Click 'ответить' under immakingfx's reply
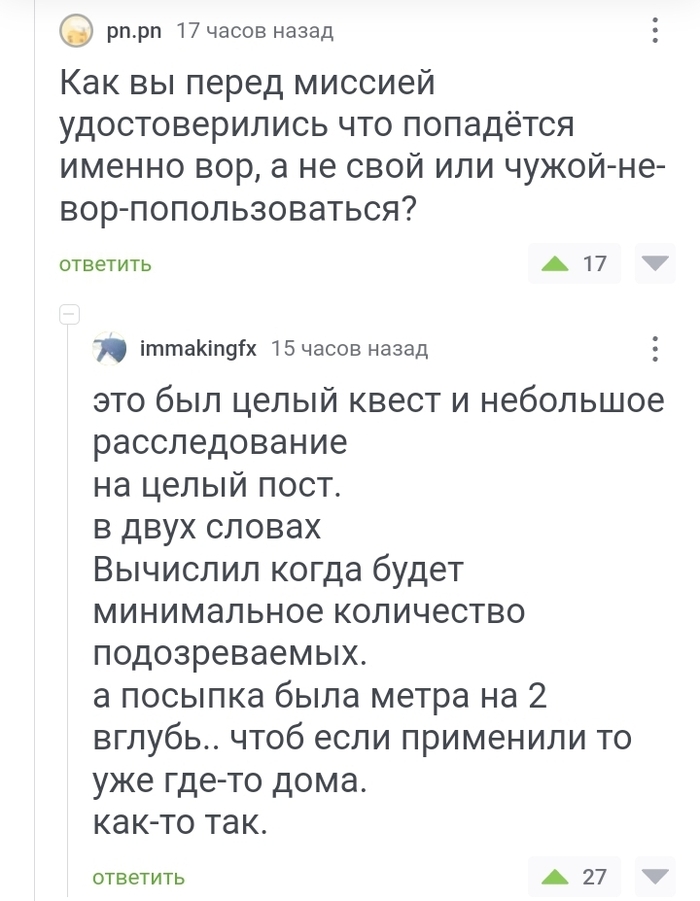The height and width of the screenshot is (901, 700). tap(138, 877)
